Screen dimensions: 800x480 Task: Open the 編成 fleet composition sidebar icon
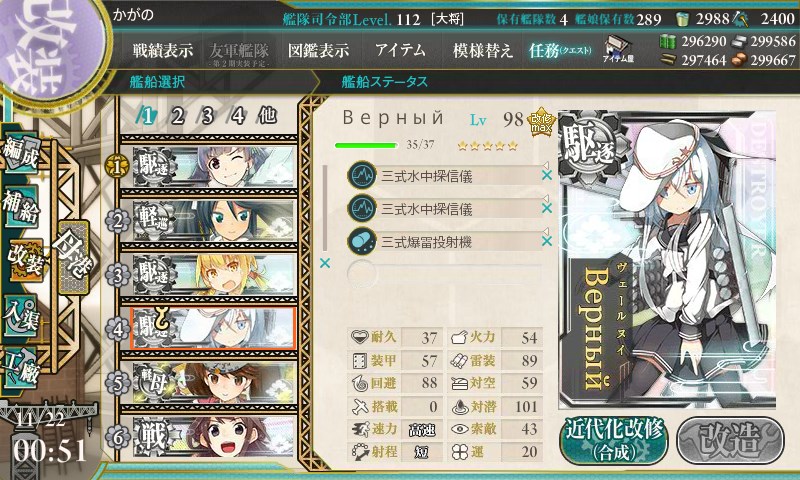pos(20,154)
